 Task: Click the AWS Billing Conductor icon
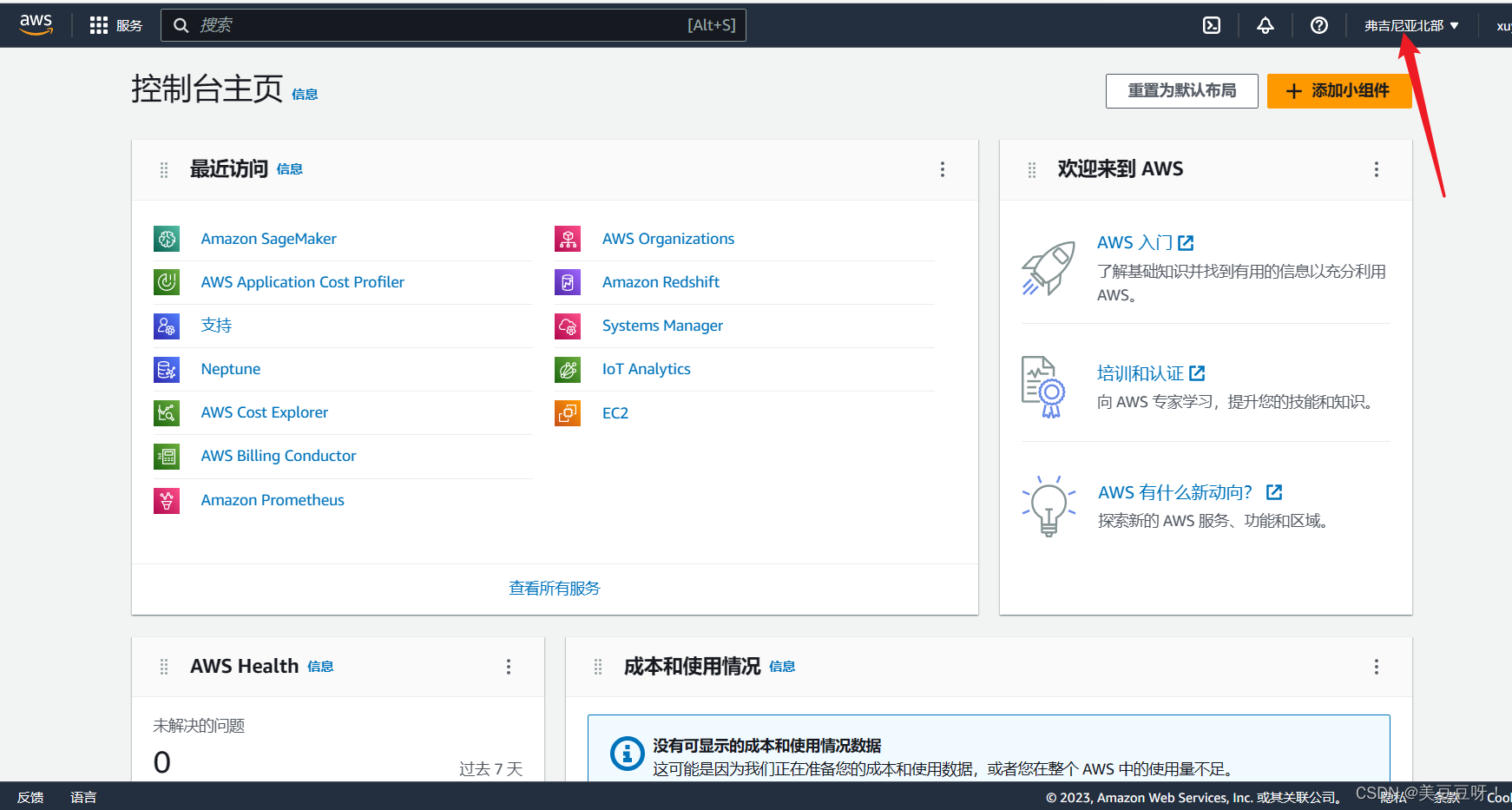coord(167,456)
